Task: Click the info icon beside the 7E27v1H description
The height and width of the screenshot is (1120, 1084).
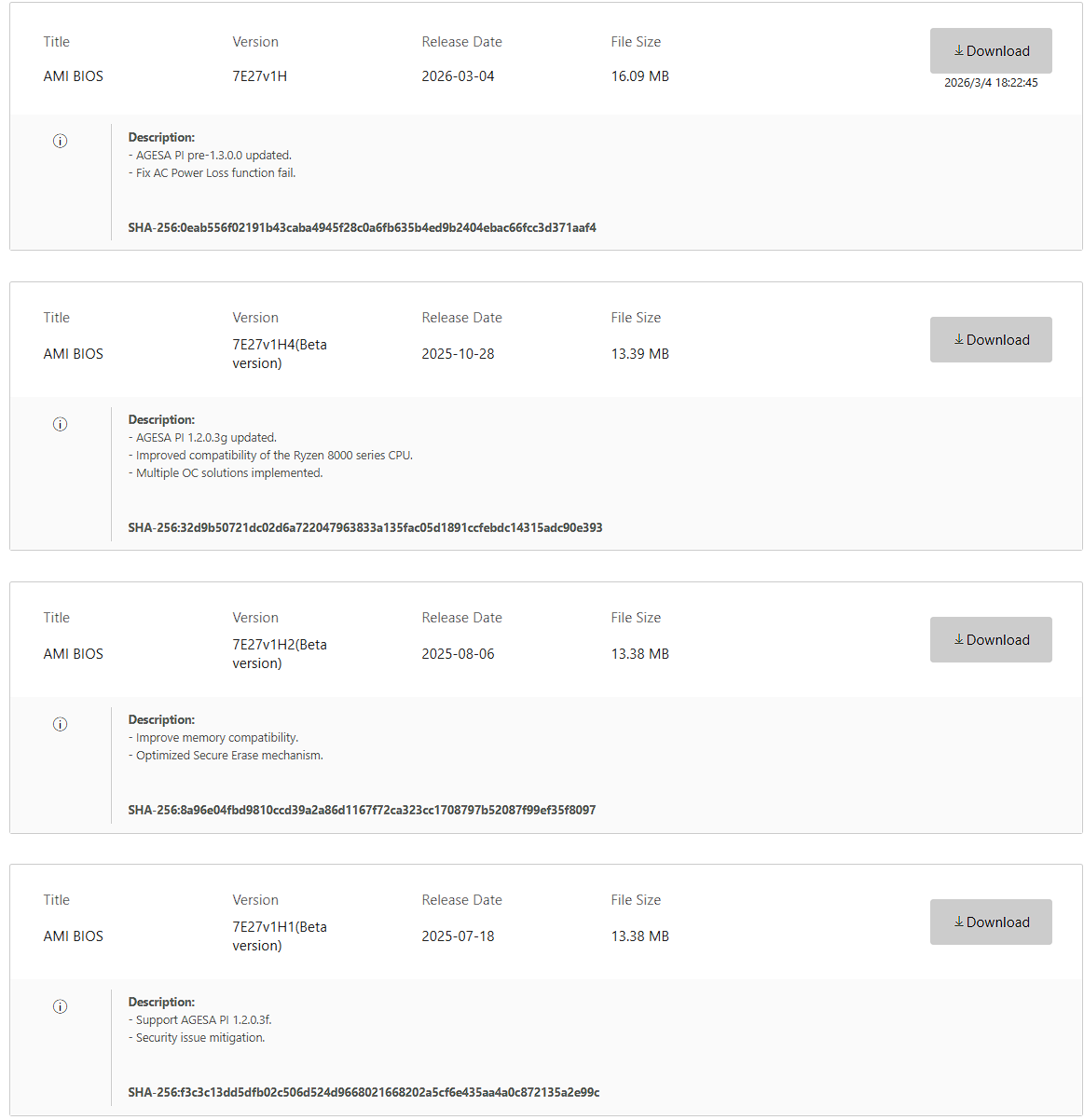Action: (60, 141)
